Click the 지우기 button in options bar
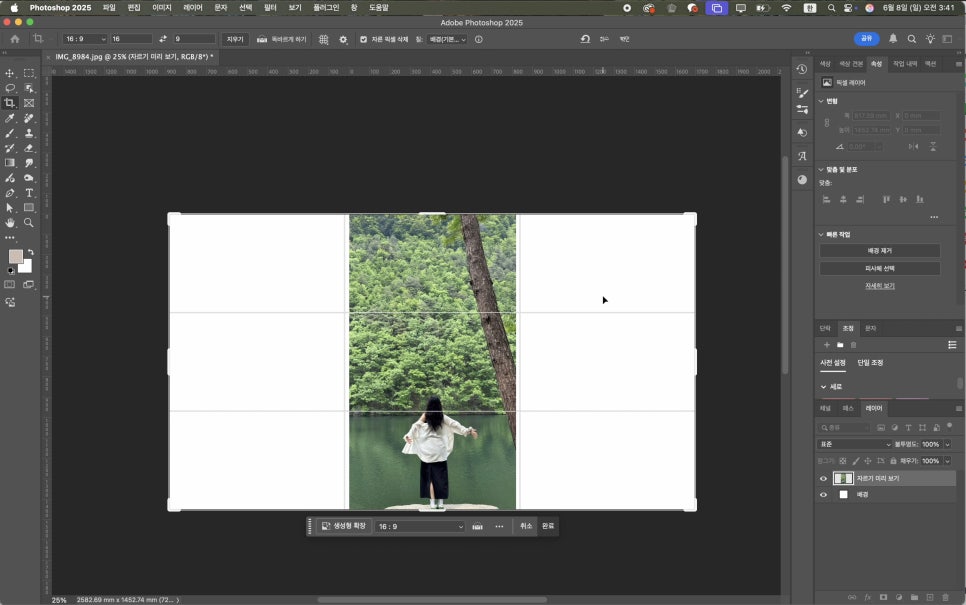Image resolution: width=966 pixels, height=605 pixels. (235, 39)
